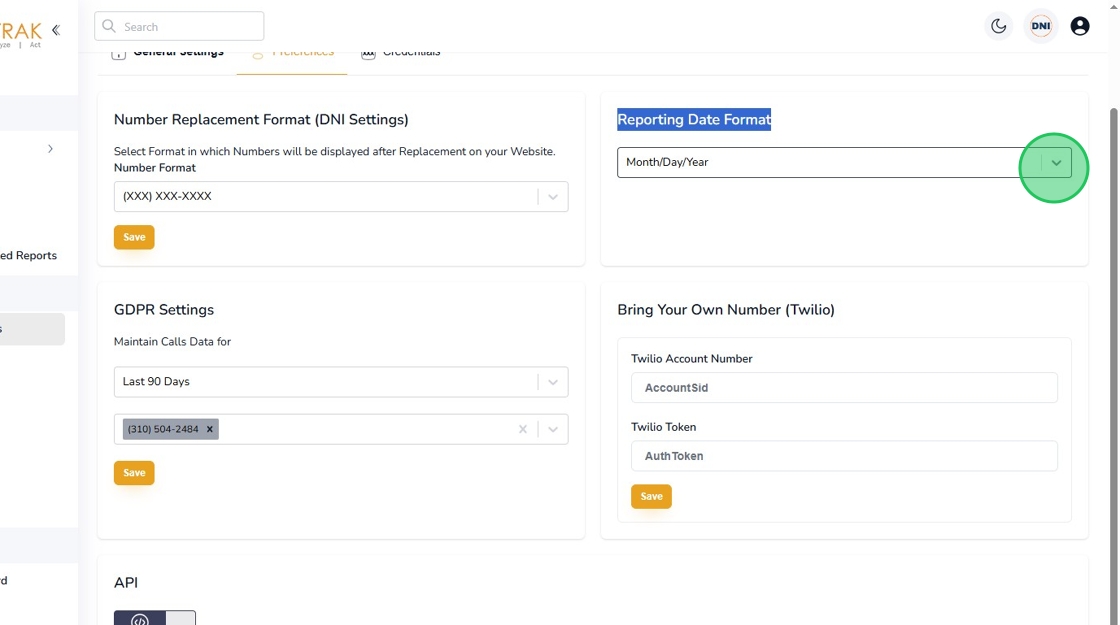Viewport: 1120px width, 625px height.
Task: Collapse sidebar with double-chevron icon
Action: coord(56,30)
